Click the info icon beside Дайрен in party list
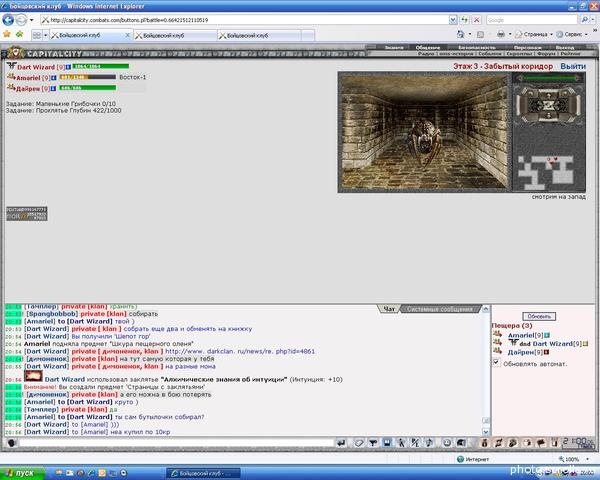Viewport: 600px width, 480px height. tap(53, 88)
